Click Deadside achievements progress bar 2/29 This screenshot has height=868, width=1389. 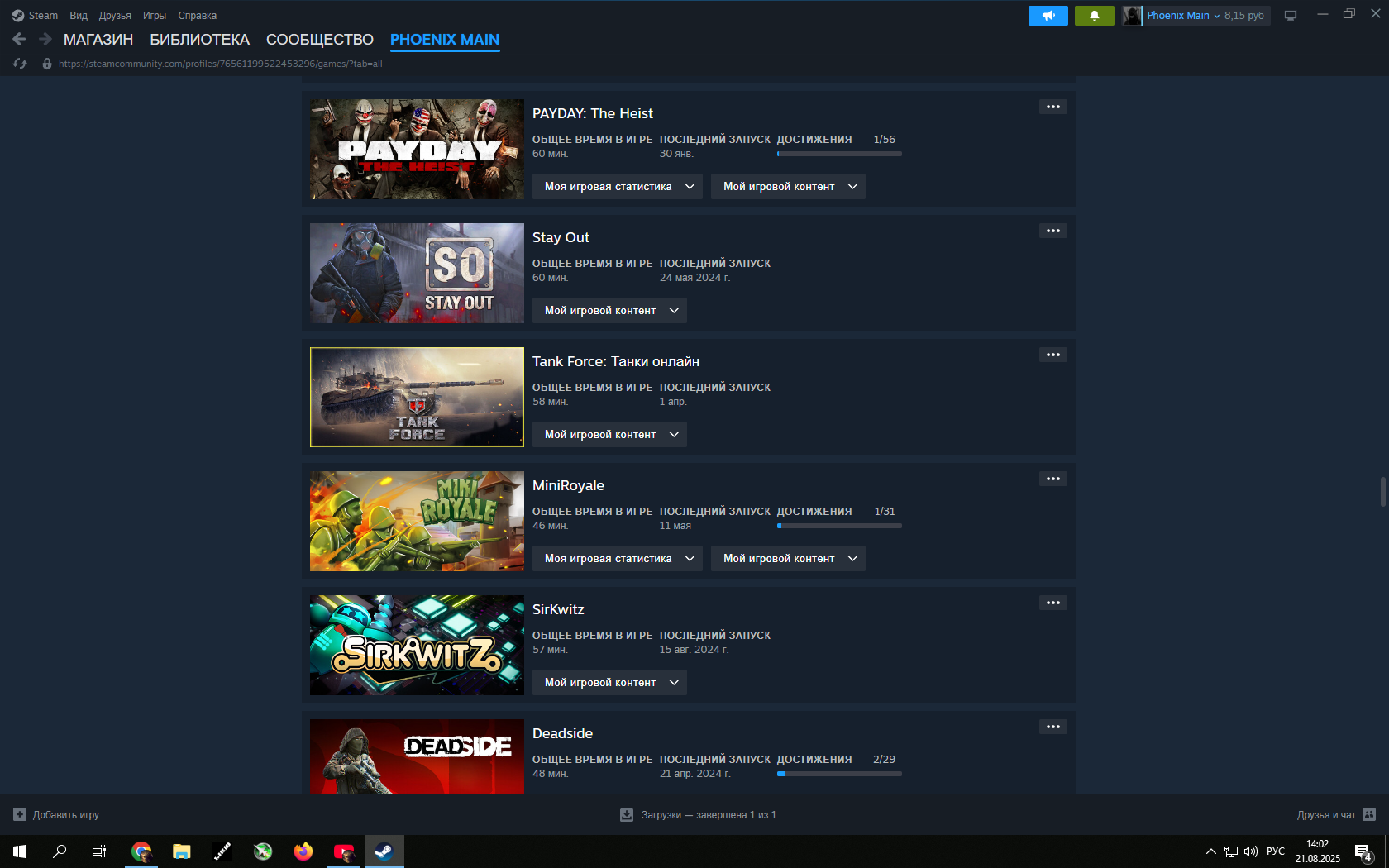coord(839,774)
